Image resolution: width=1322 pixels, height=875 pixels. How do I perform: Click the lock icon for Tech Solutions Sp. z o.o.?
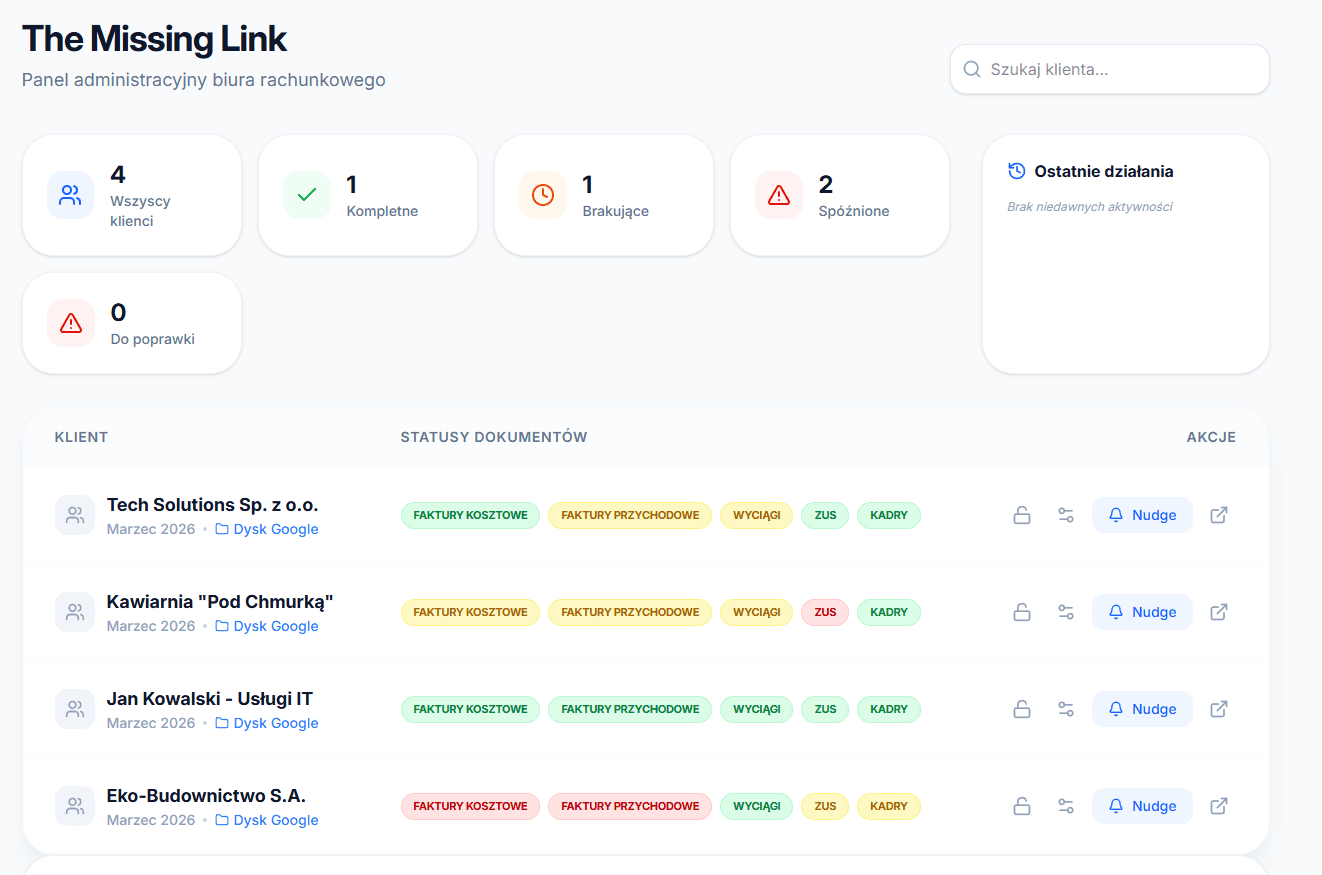1022,515
